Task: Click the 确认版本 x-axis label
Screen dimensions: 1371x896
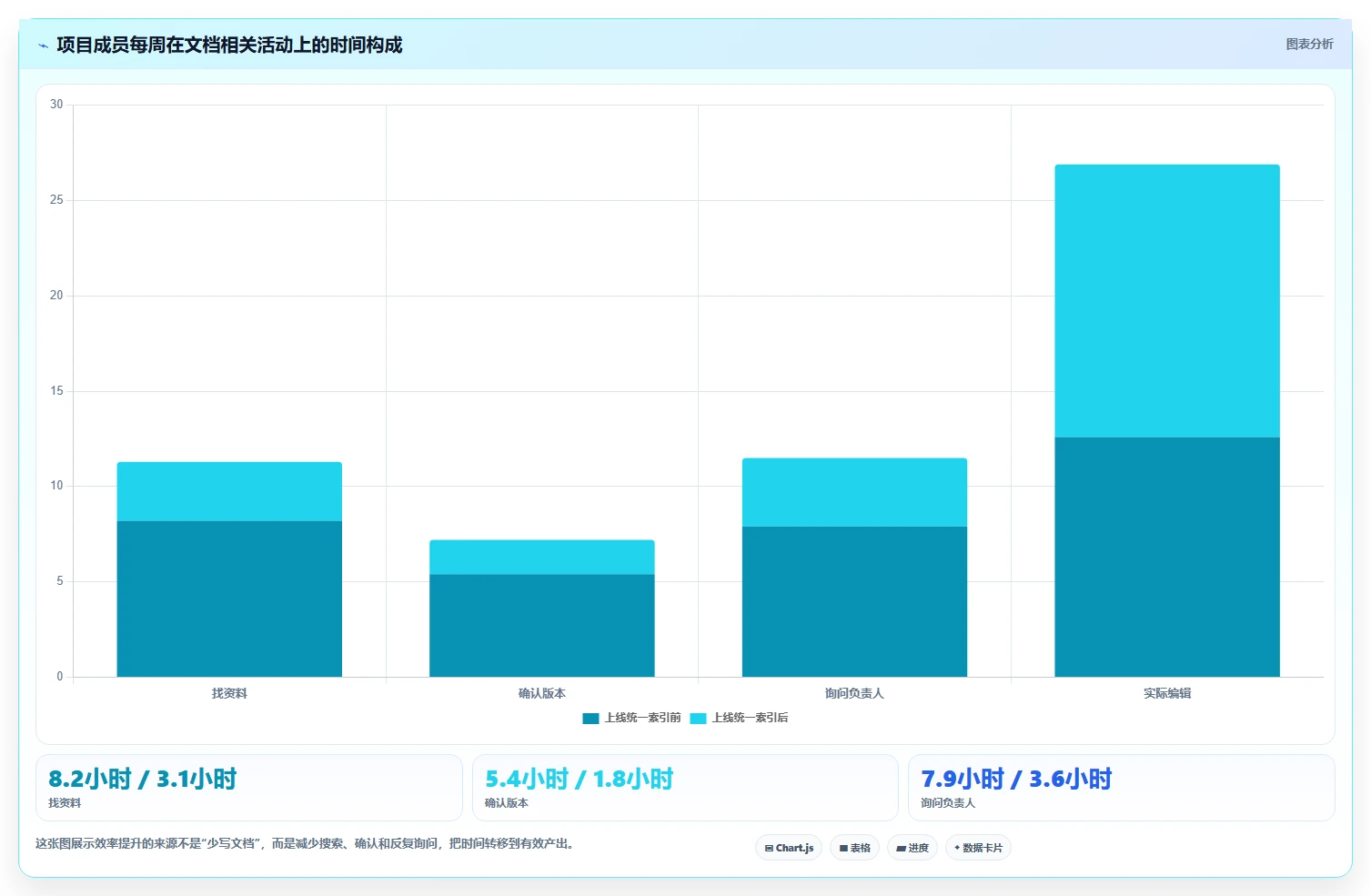Action: (x=542, y=693)
